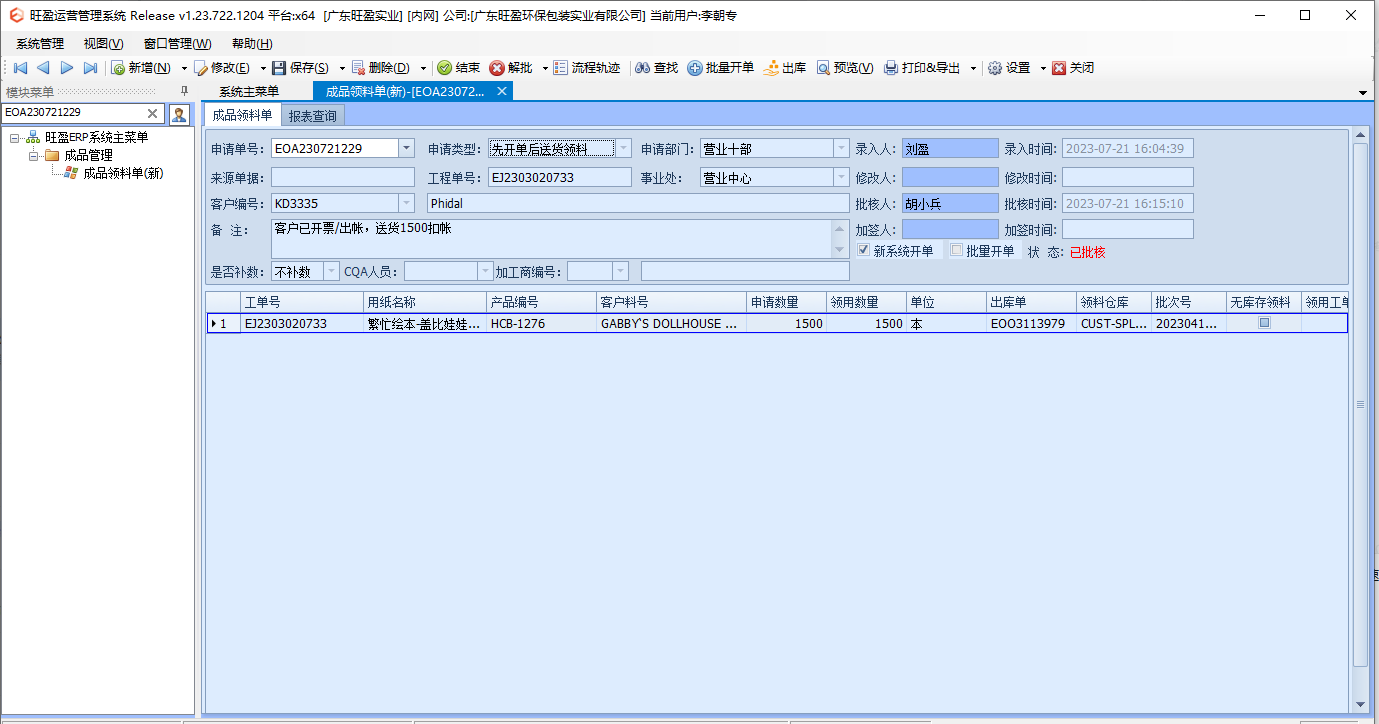Screen dimensions: 1379x724
Task: Click the 出库 stock-out icon
Action: tap(771, 68)
